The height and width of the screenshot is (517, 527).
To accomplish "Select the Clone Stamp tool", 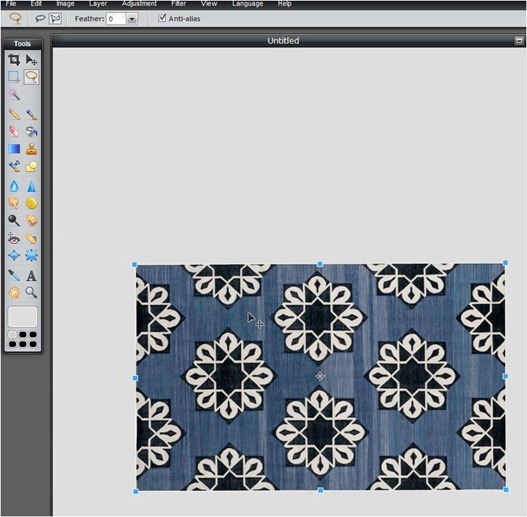I will [31, 149].
